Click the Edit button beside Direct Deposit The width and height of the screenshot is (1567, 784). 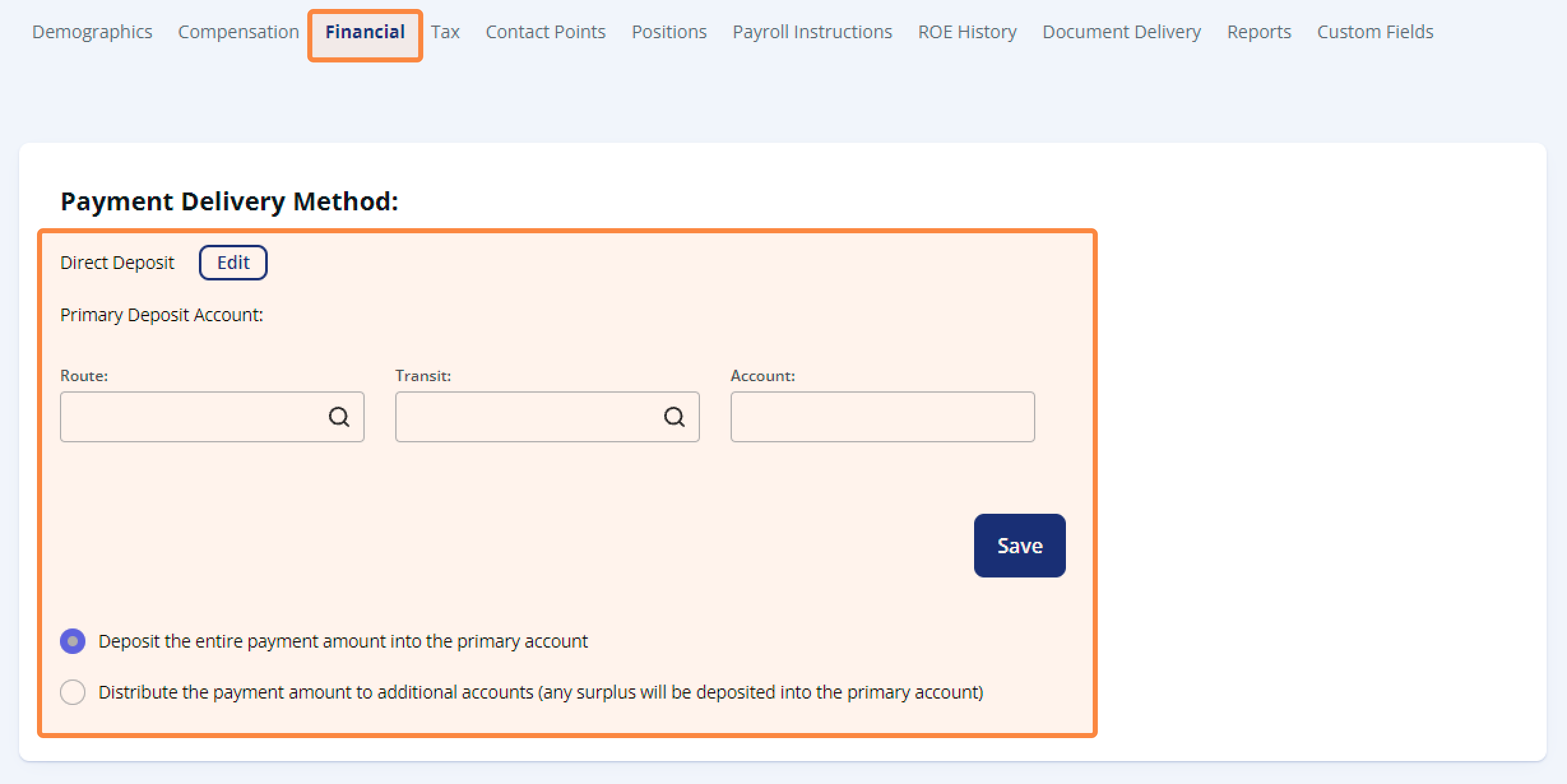coord(233,263)
